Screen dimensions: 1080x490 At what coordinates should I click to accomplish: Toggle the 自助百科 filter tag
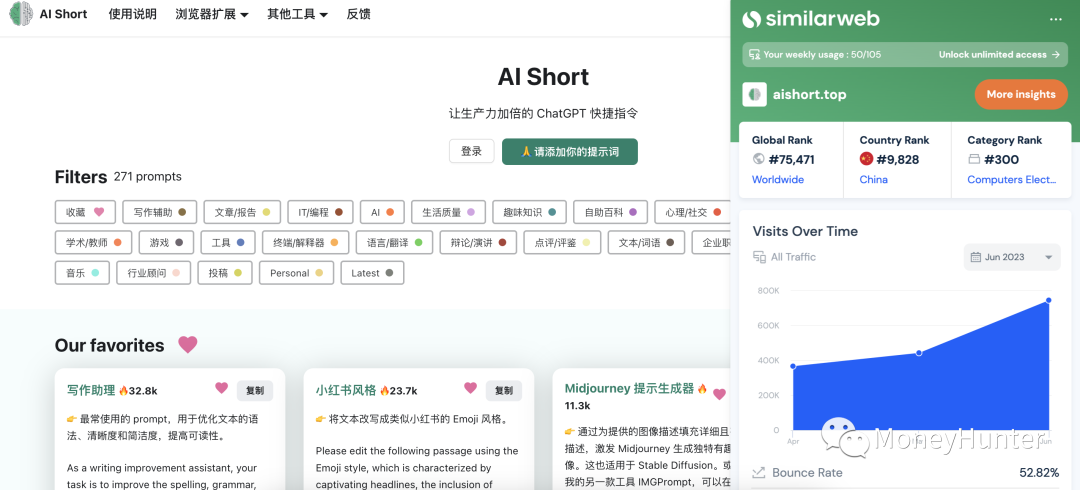pyautogui.click(x=610, y=212)
